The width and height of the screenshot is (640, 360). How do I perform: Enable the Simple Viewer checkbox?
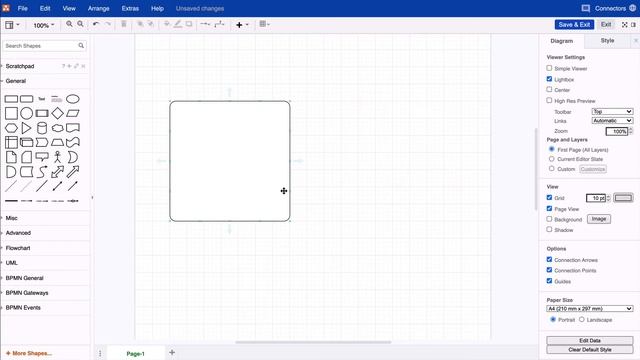pyautogui.click(x=549, y=68)
